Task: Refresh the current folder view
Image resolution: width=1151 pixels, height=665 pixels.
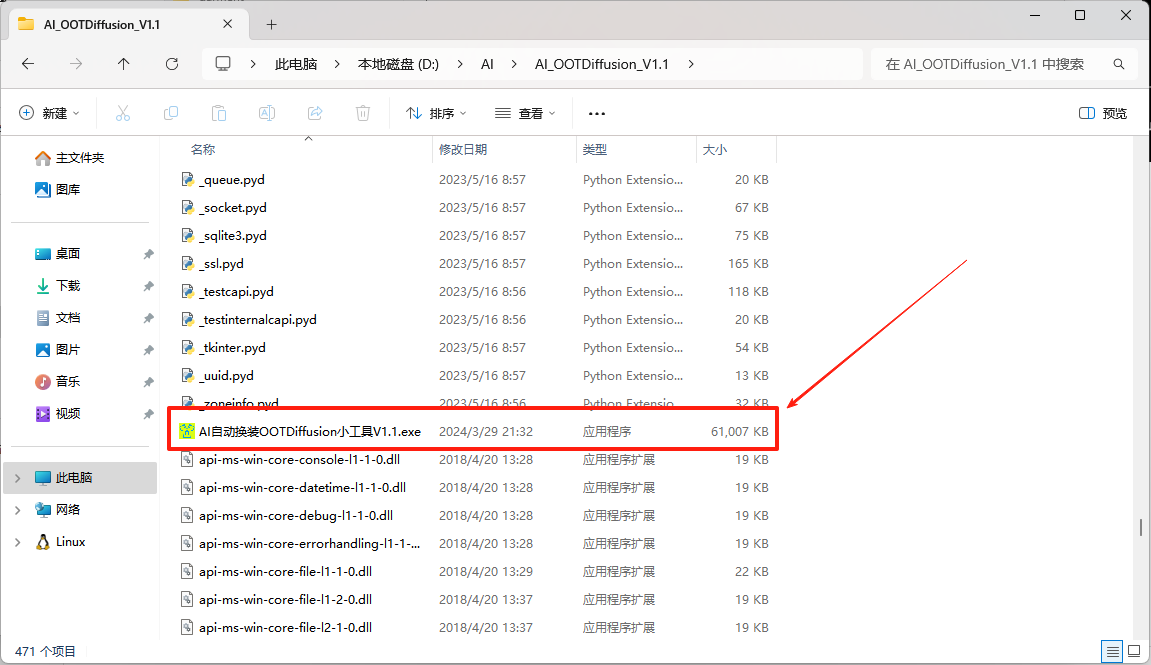Action: pos(172,64)
